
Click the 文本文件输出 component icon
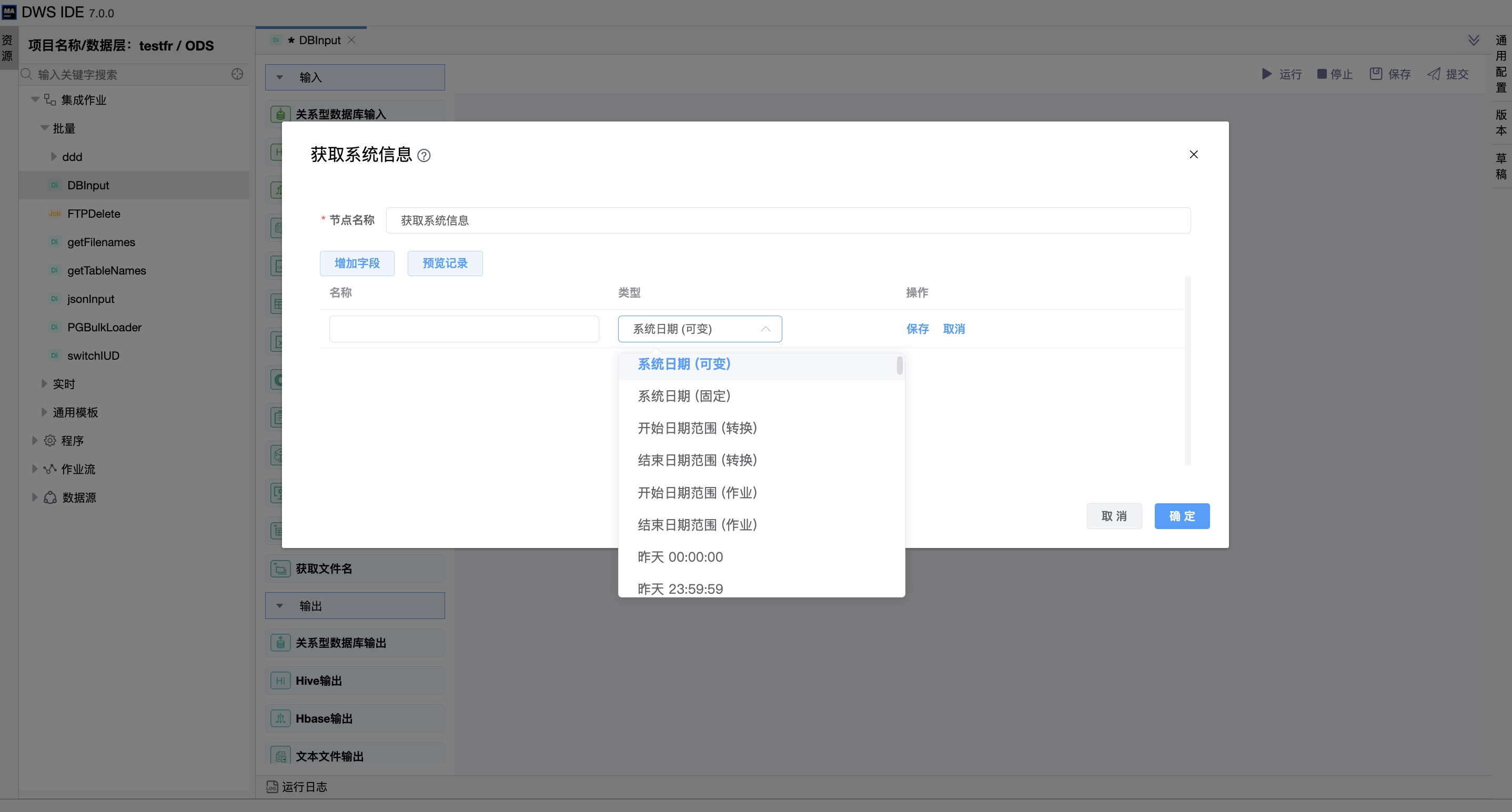click(280, 756)
